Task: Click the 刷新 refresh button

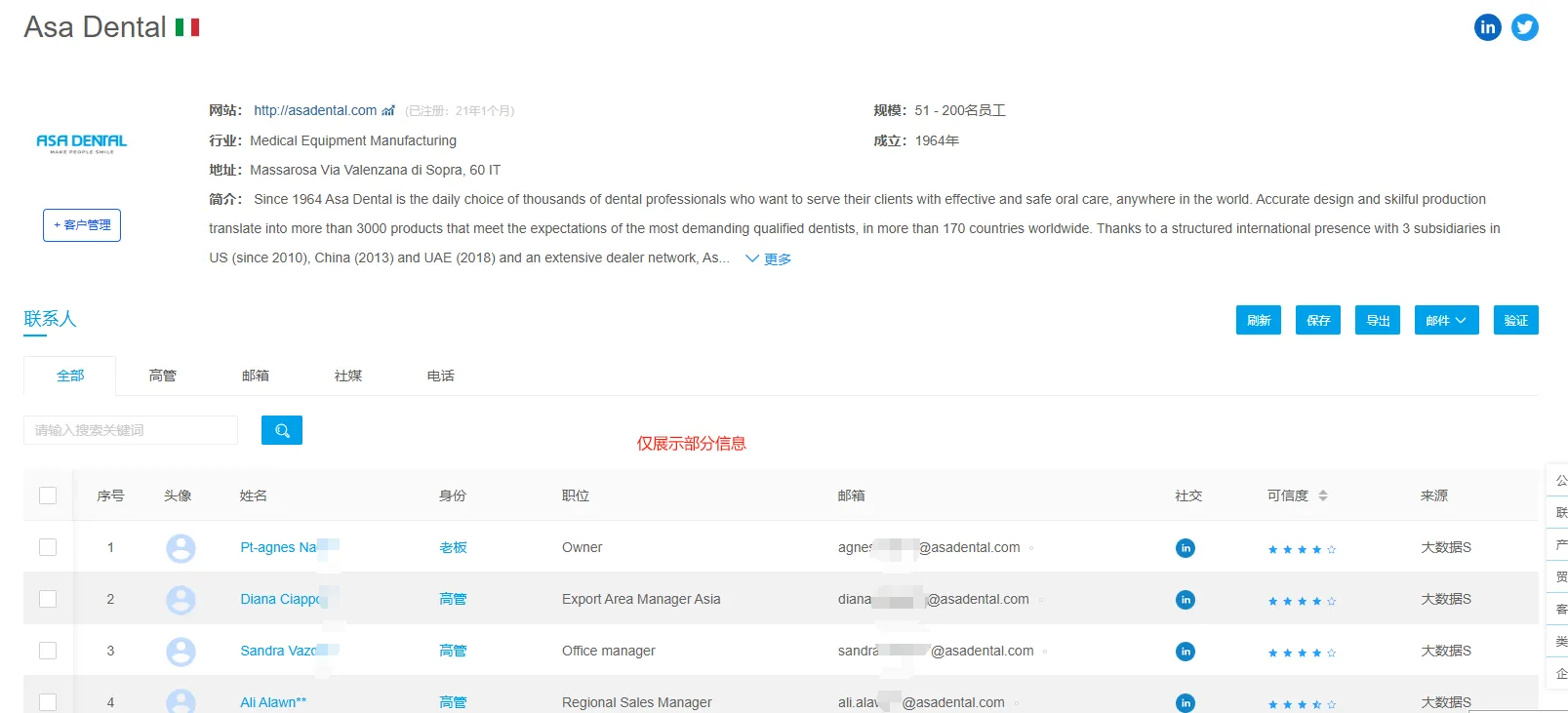Action: pyautogui.click(x=1259, y=320)
